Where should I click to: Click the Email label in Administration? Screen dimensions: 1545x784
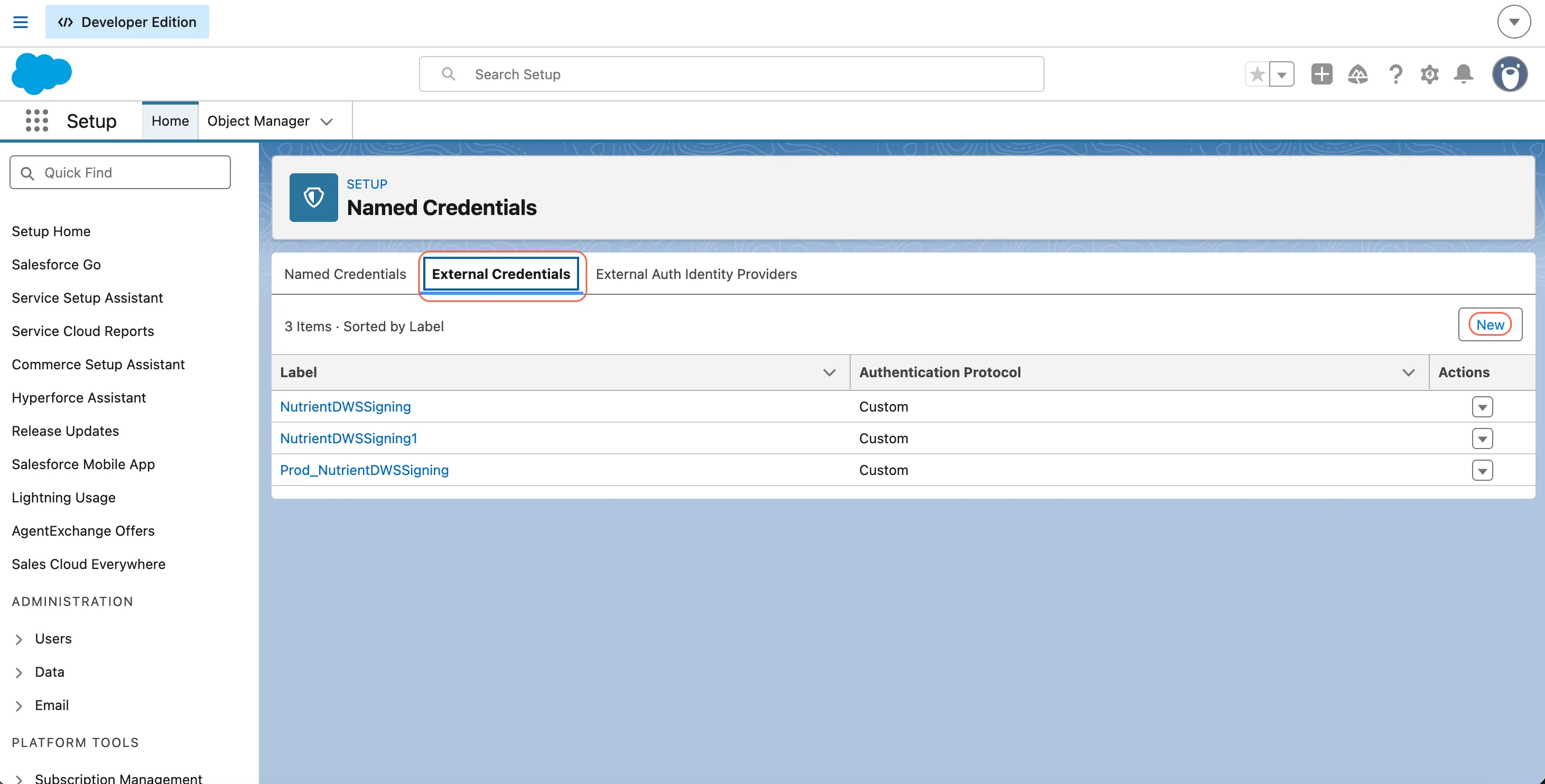point(52,705)
